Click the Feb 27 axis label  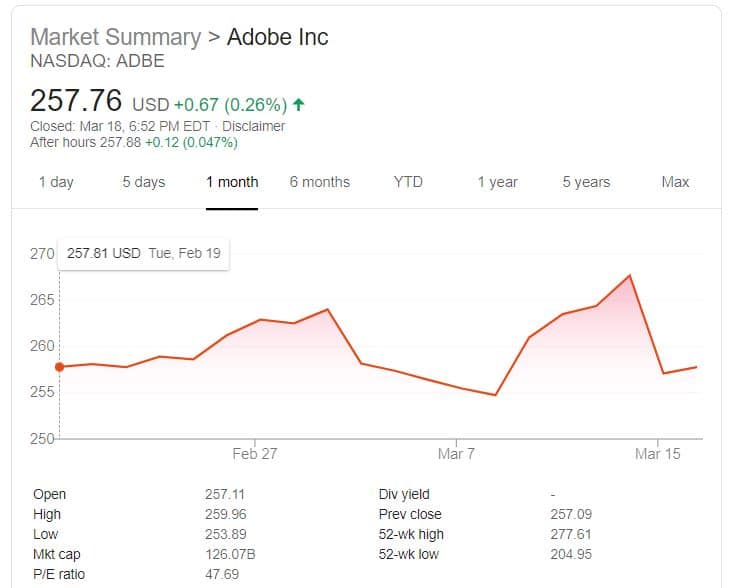pyautogui.click(x=254, y=454)
